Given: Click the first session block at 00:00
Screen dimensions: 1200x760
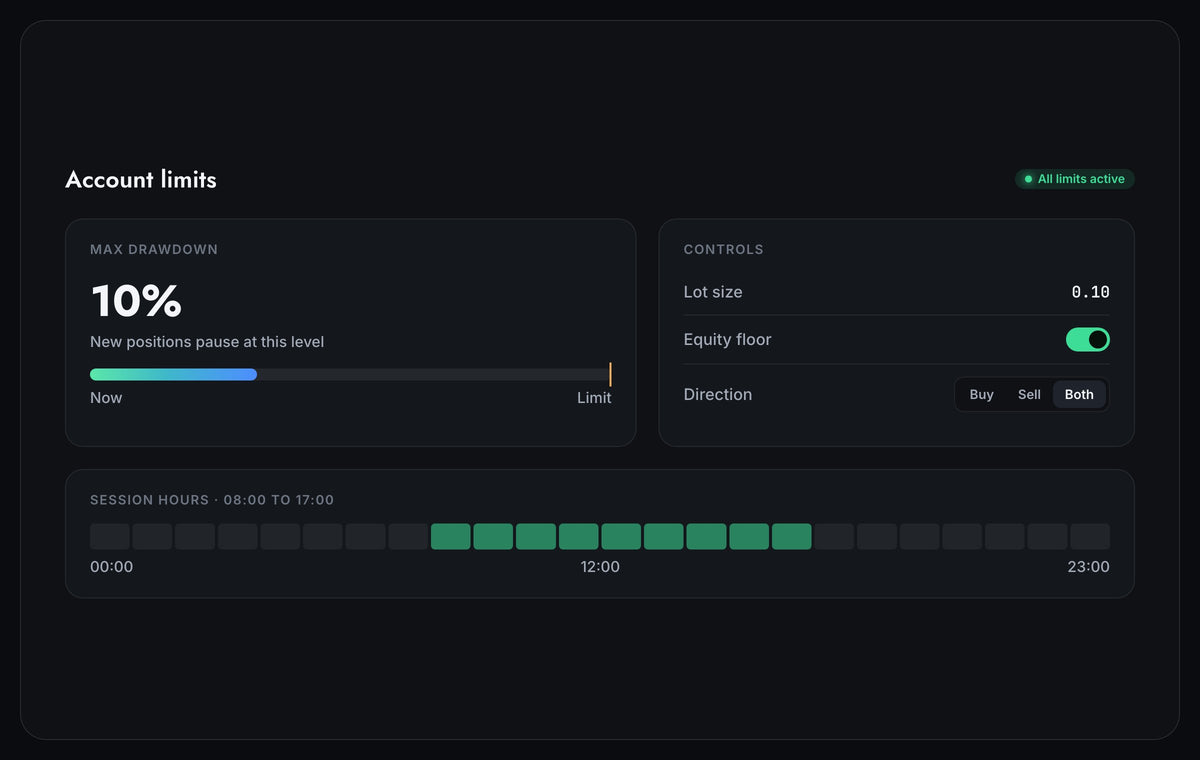Looking at the screenshot, I should (110, 536).
